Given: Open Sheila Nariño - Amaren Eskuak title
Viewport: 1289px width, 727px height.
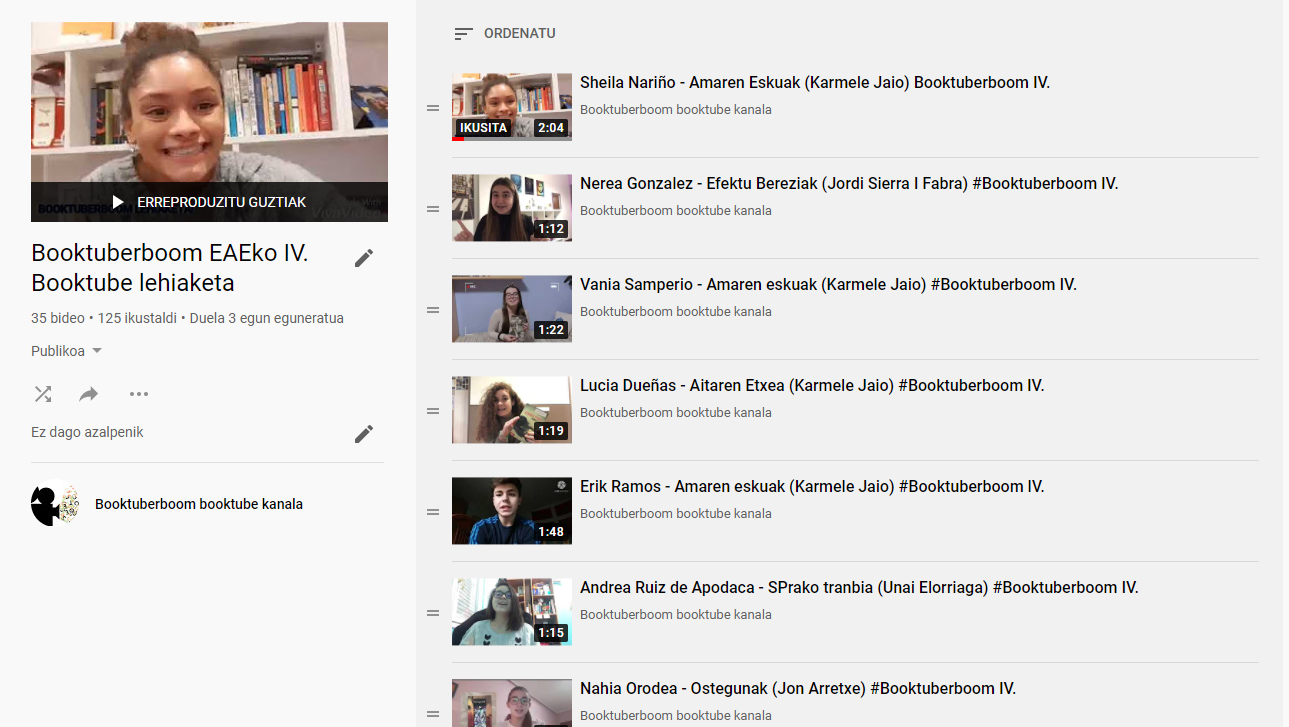Looking at the screenshot, I should [815, 83].
